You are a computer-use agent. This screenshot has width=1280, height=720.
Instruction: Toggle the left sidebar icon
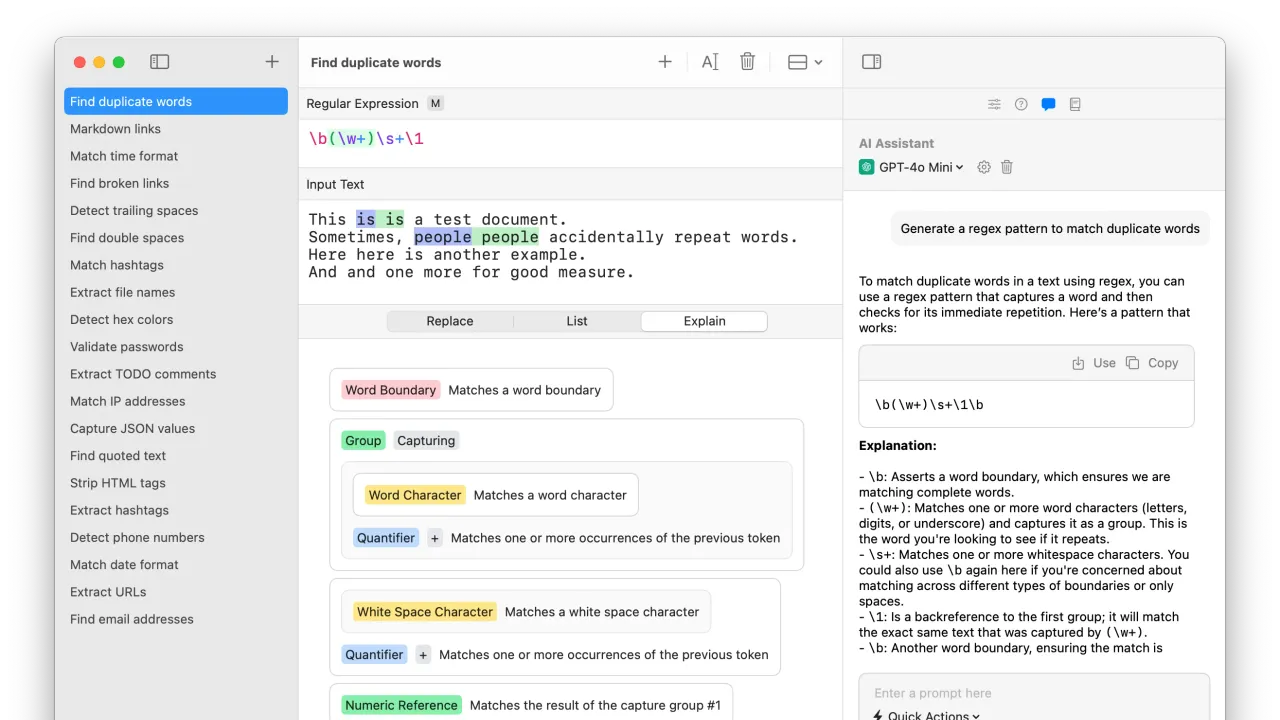[x=160, y=62]
